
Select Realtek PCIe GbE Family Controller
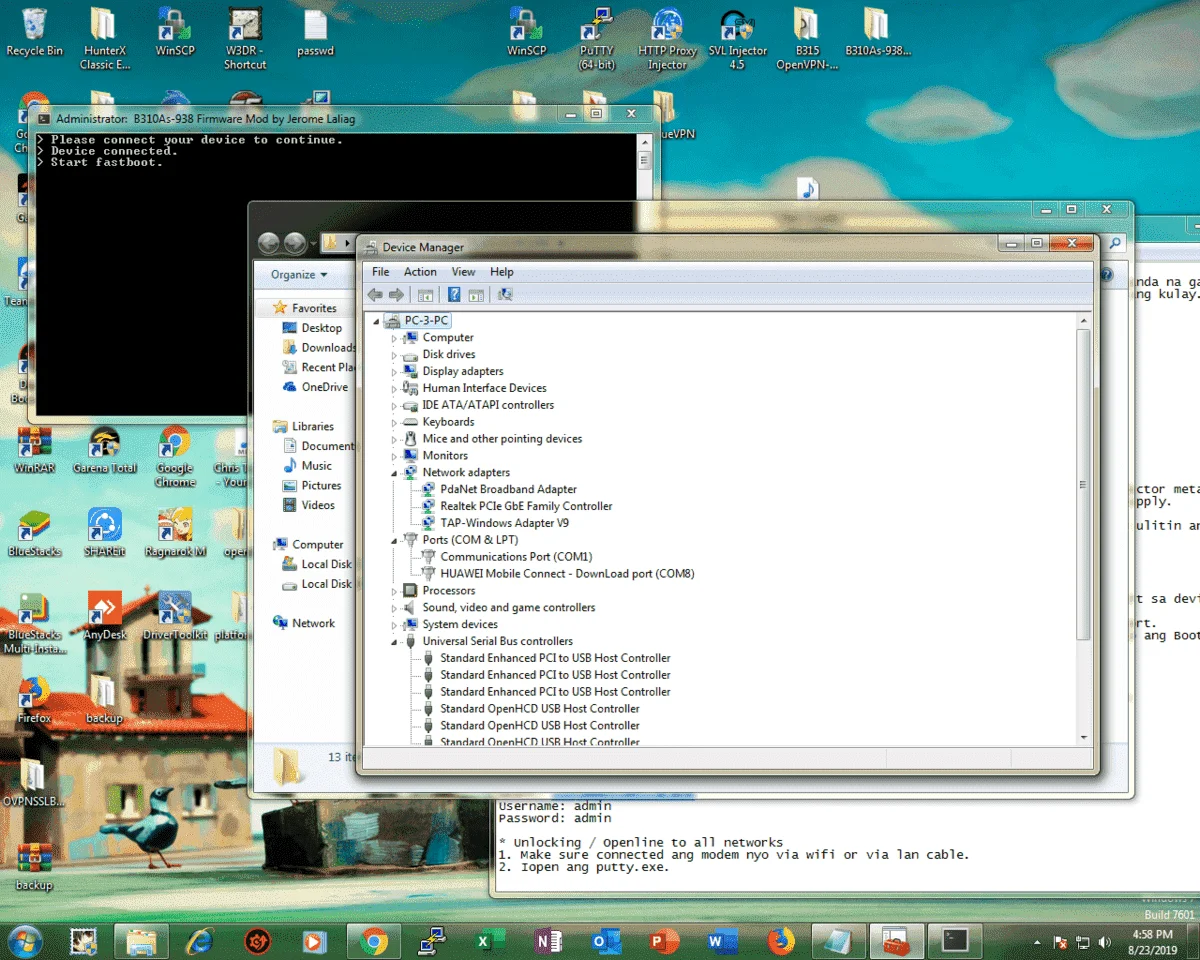click(x=526, y=507)
